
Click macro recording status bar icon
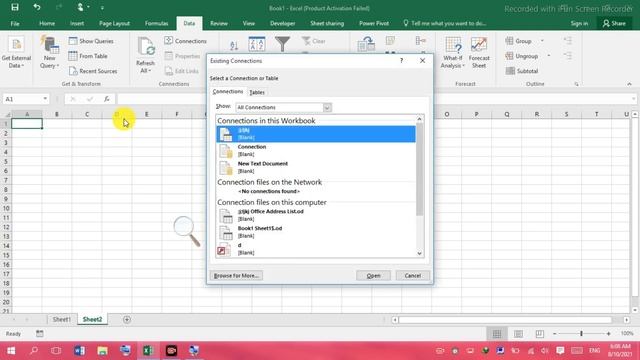40,333
